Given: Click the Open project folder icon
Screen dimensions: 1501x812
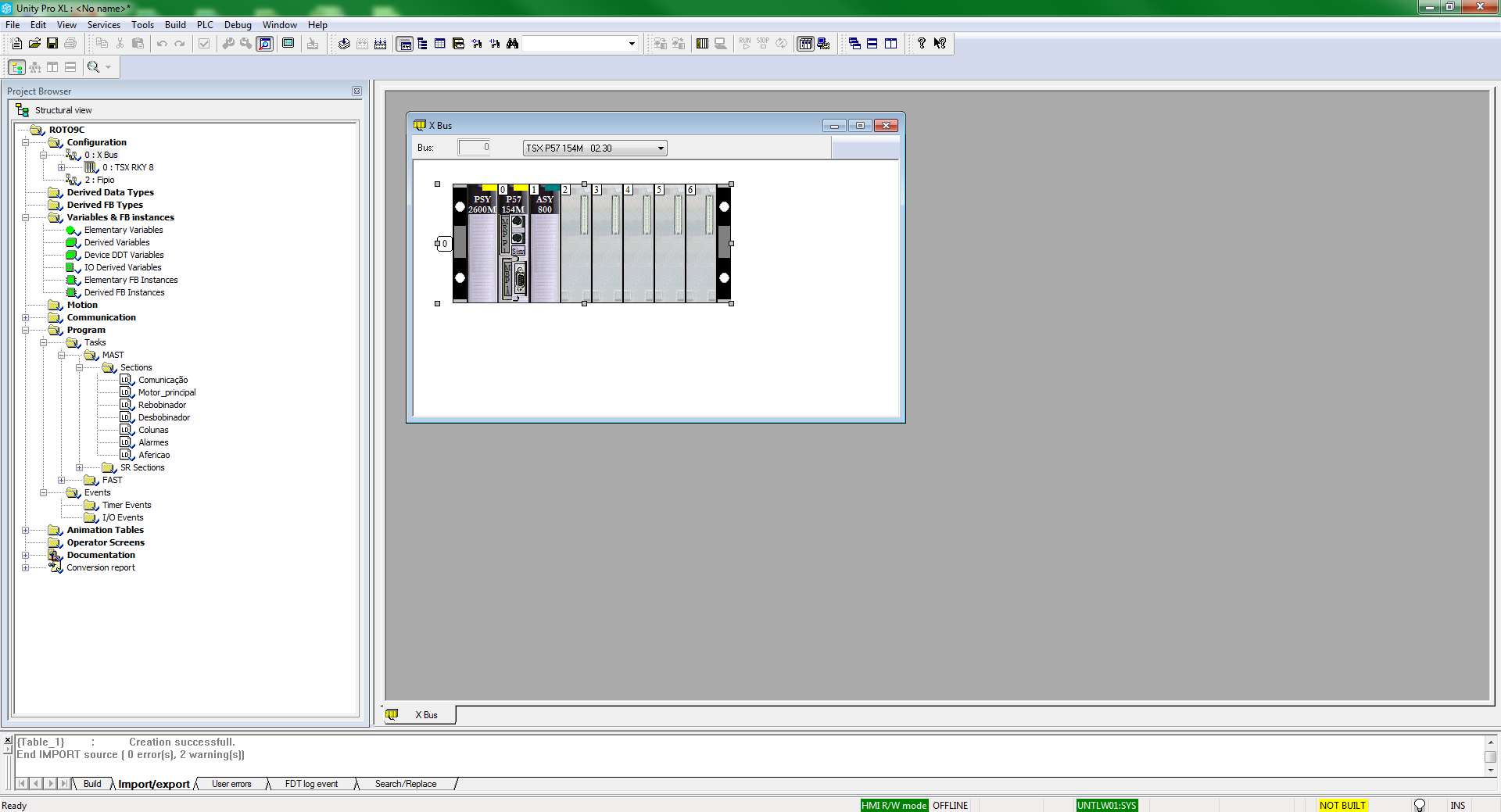Looking at the screenshot, I should [34, 44].
